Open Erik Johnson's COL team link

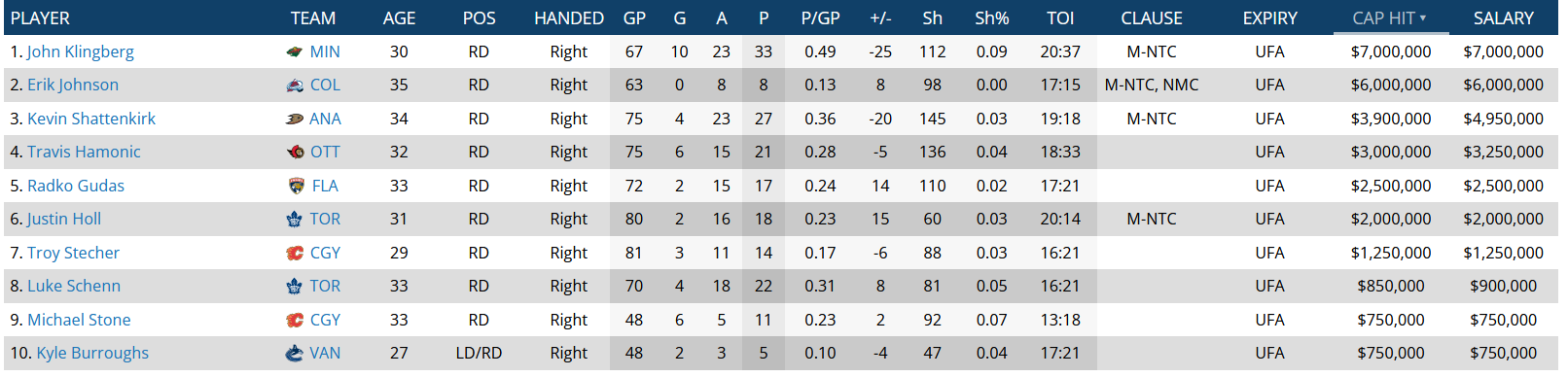point(325,86)
